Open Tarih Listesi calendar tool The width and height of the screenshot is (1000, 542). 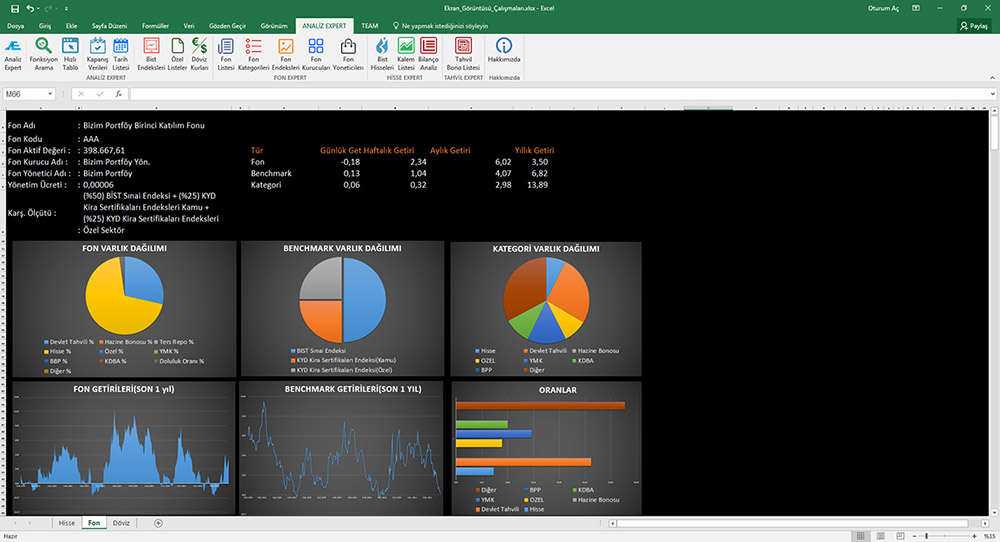(121, 54)
